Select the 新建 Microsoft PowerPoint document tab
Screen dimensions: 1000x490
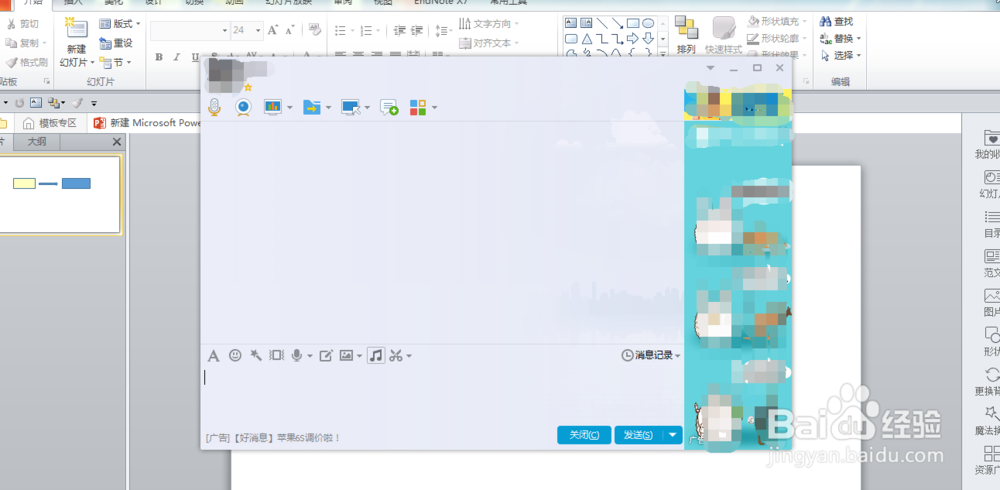pos(148,123)
